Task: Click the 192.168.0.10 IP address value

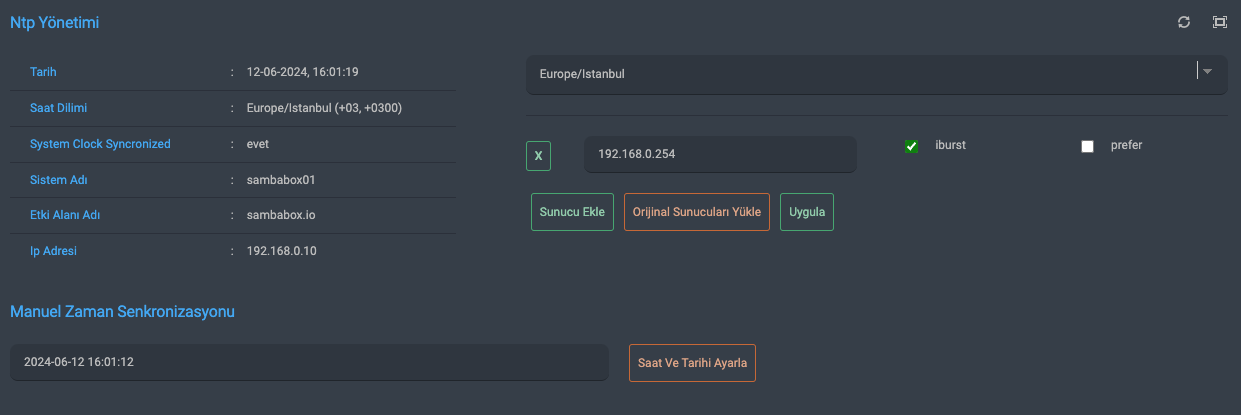Action: pos(281,251)
